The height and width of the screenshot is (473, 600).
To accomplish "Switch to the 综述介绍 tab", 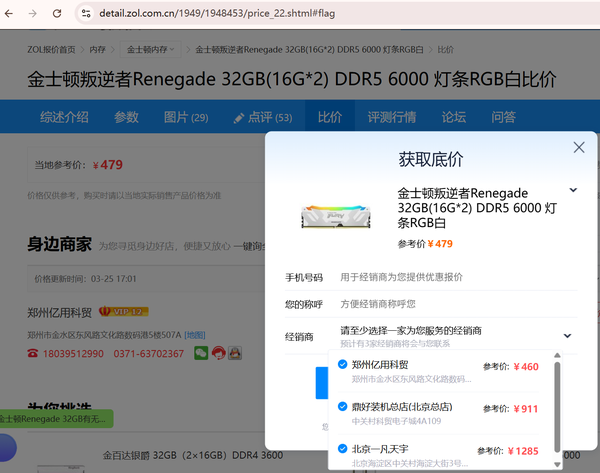I will pos(64,117).
